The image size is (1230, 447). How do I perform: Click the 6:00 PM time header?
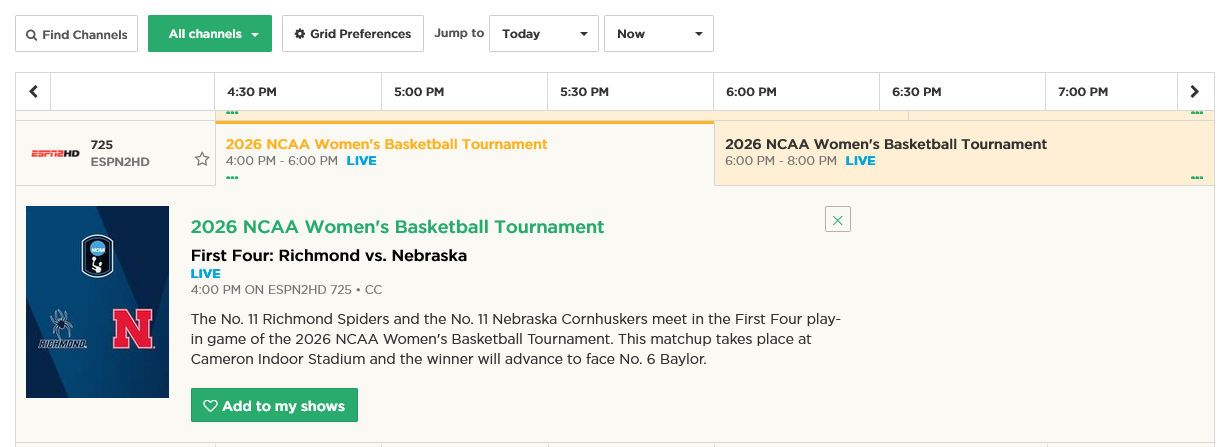pos(751,92)
